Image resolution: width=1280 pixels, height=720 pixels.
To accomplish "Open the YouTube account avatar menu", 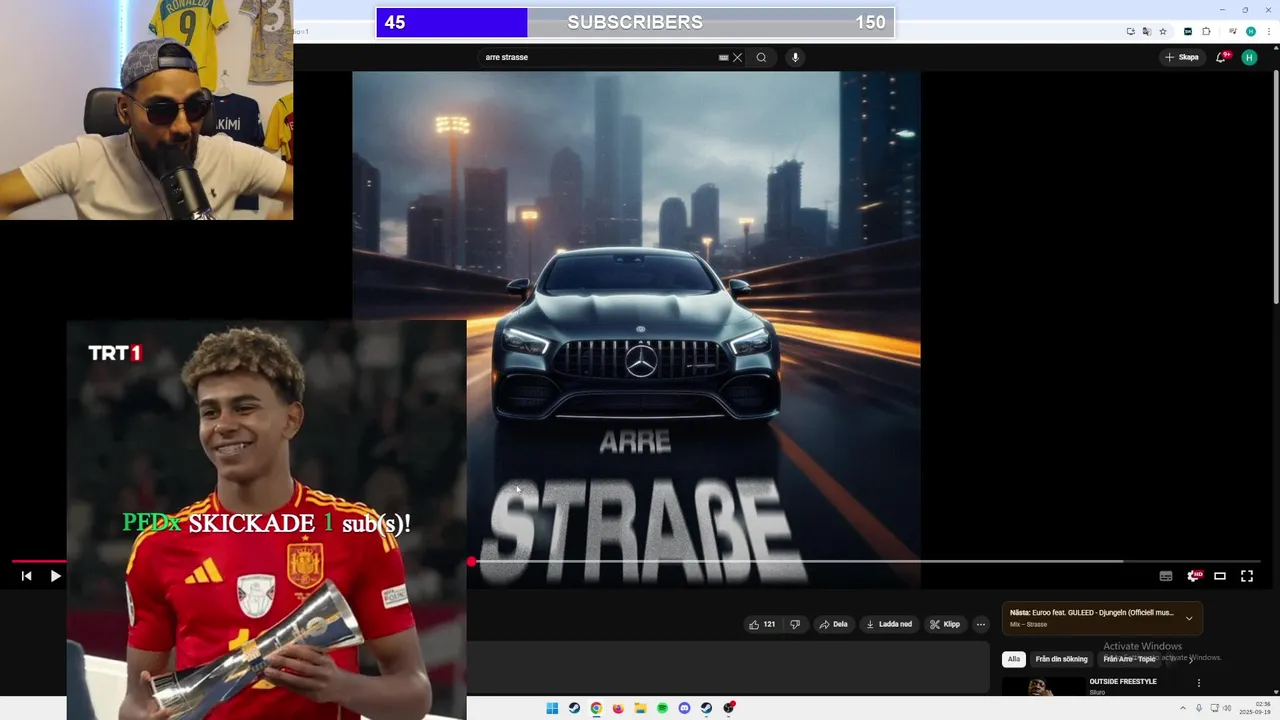I will pyautogui.click(x=1249, y=57).
